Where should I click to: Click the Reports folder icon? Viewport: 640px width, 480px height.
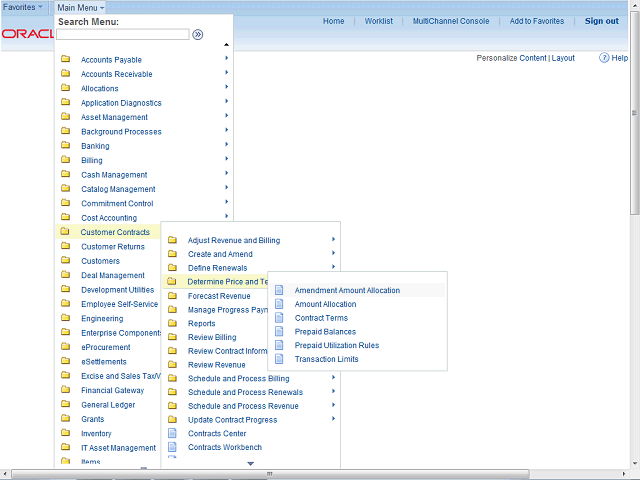(x=173, y=323)
